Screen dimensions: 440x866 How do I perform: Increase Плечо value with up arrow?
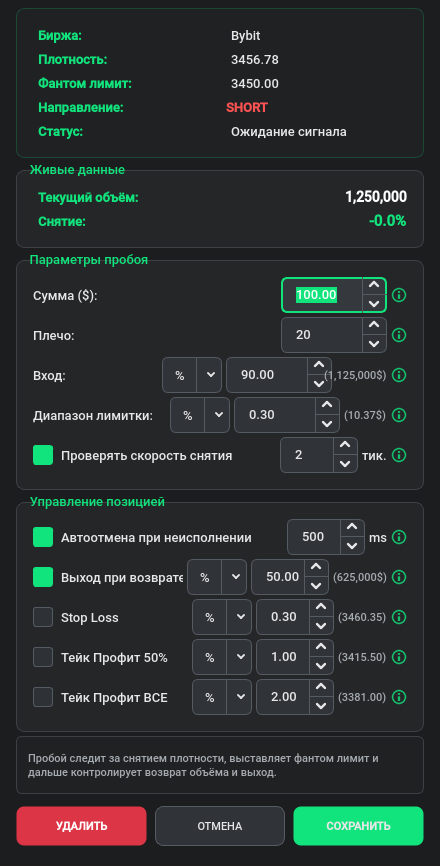374,326
